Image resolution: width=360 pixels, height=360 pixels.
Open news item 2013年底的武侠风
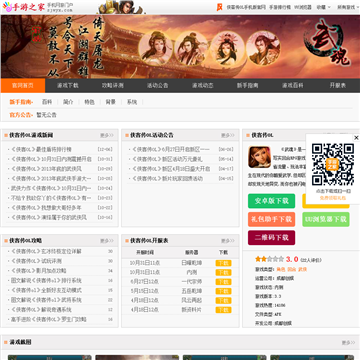click(x=46, y=169)
